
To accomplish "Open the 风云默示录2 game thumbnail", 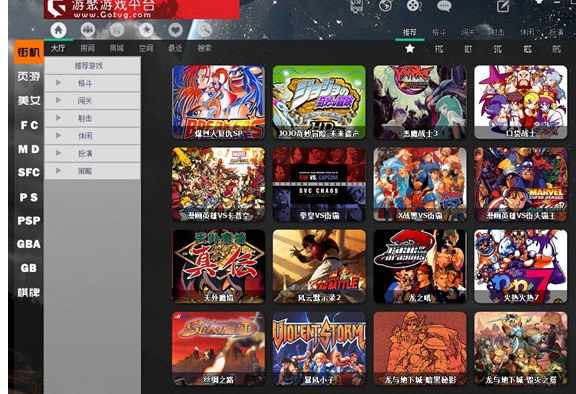I will 319,267.
